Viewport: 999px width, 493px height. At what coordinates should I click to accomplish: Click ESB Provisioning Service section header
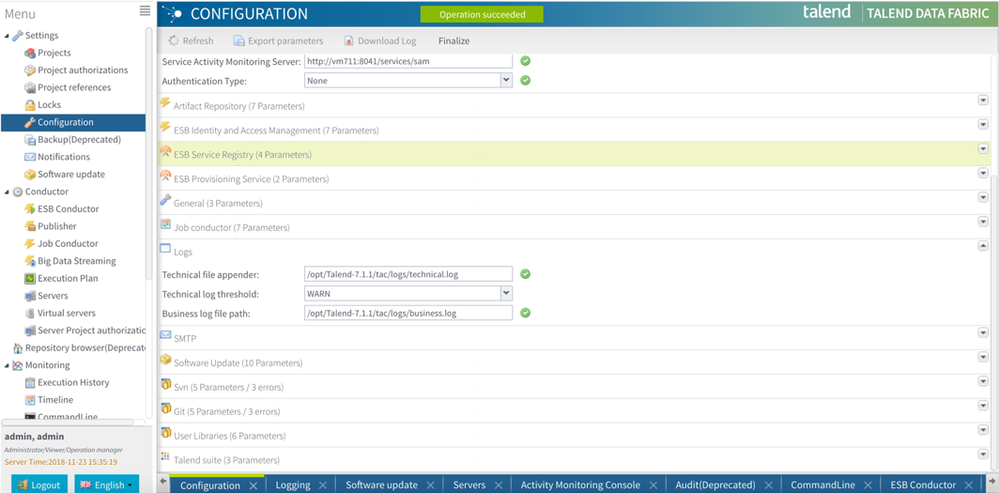[x=573, y=179]
